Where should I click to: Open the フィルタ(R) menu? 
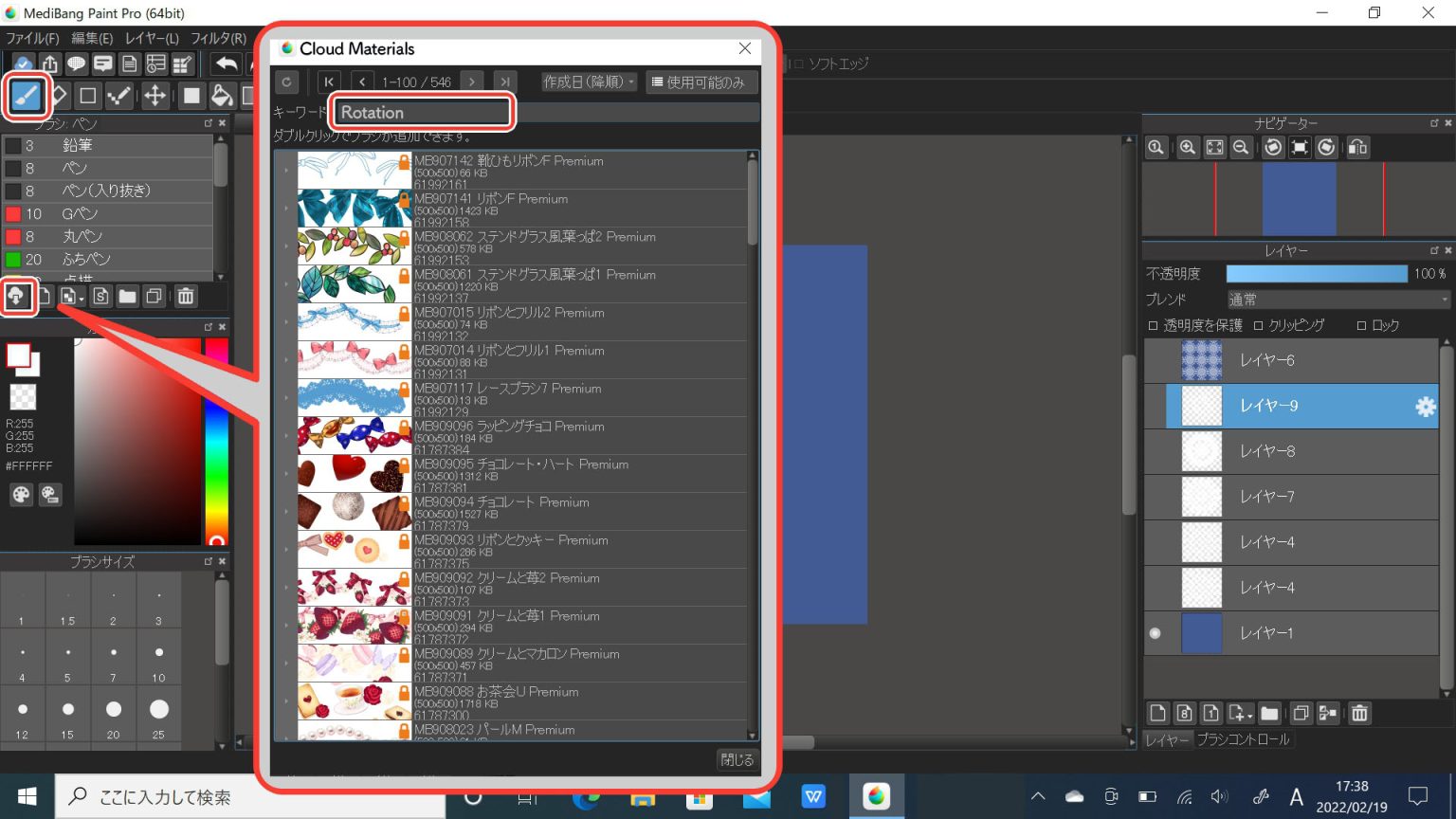click(220, 38)
